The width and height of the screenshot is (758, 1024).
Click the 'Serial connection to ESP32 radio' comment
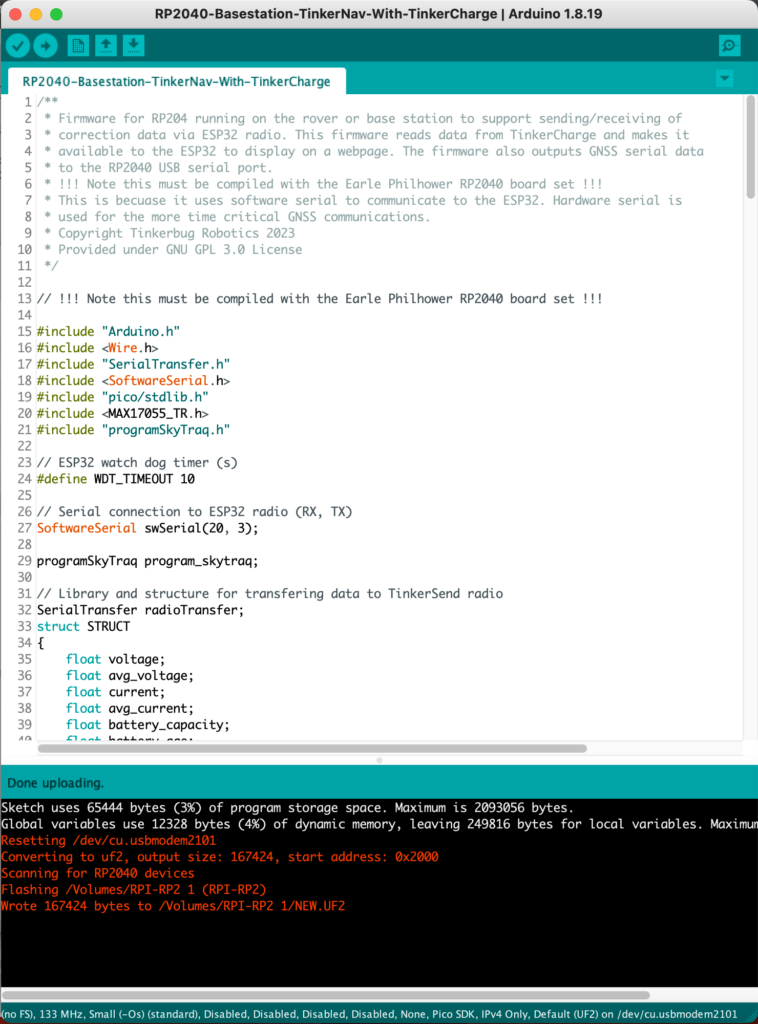[195, 511]
